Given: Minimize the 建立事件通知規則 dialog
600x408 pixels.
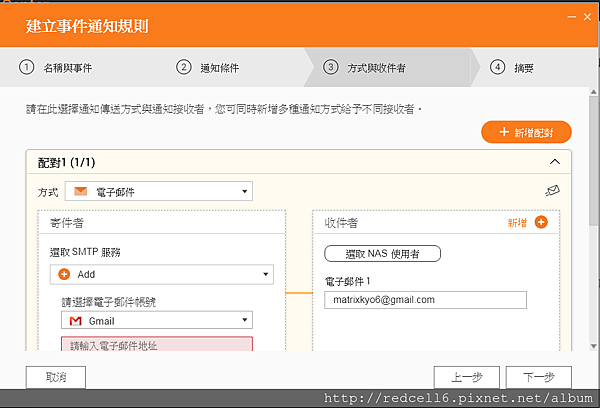Looking at the screenshot, I should [x=570, y=17].
